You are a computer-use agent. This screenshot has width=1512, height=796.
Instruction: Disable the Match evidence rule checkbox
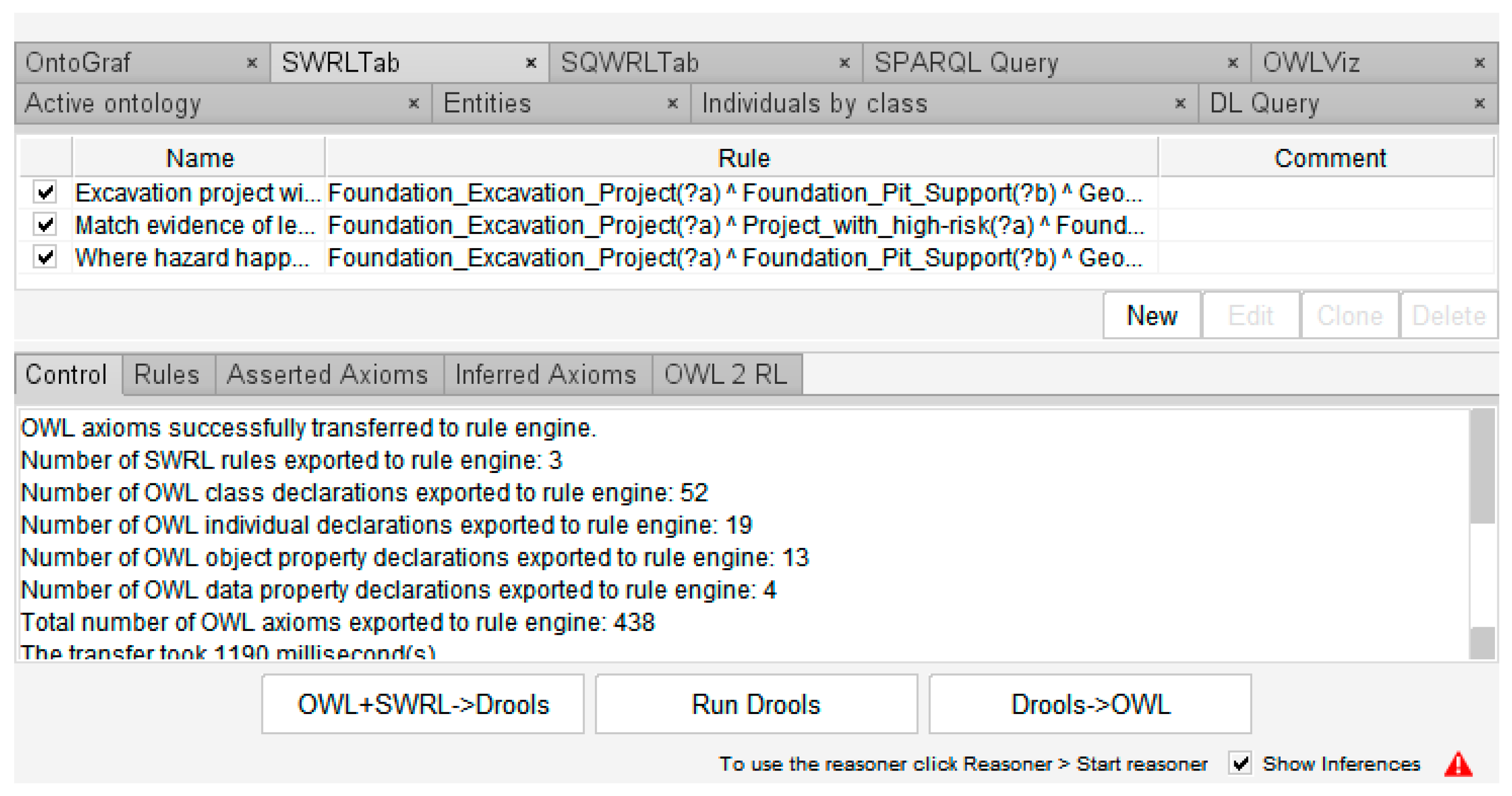click(x=45, y=225)
